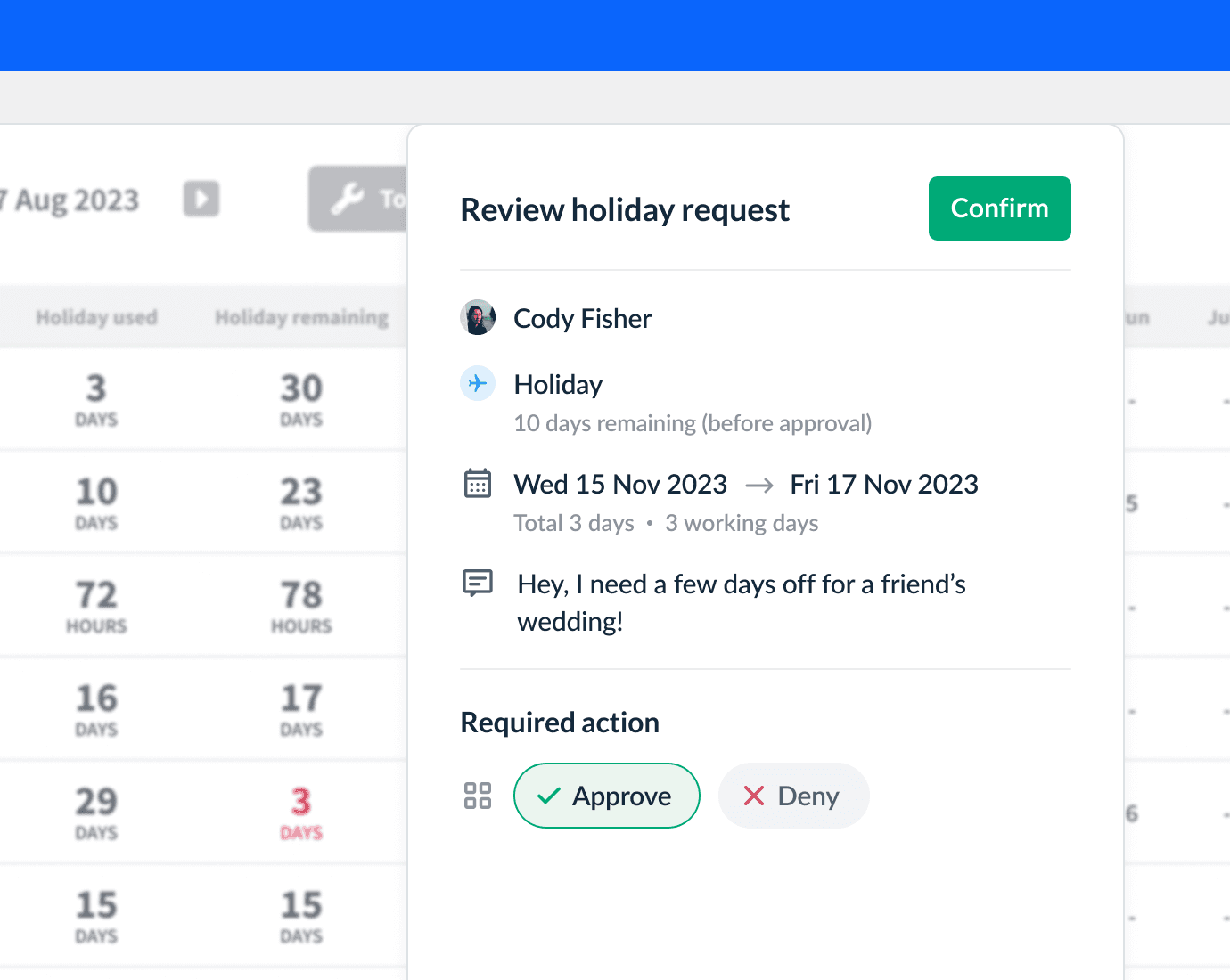The width and height of the screenshot is (1230, 980).
Task: Click the Holiday used column header
Action: 96,317
